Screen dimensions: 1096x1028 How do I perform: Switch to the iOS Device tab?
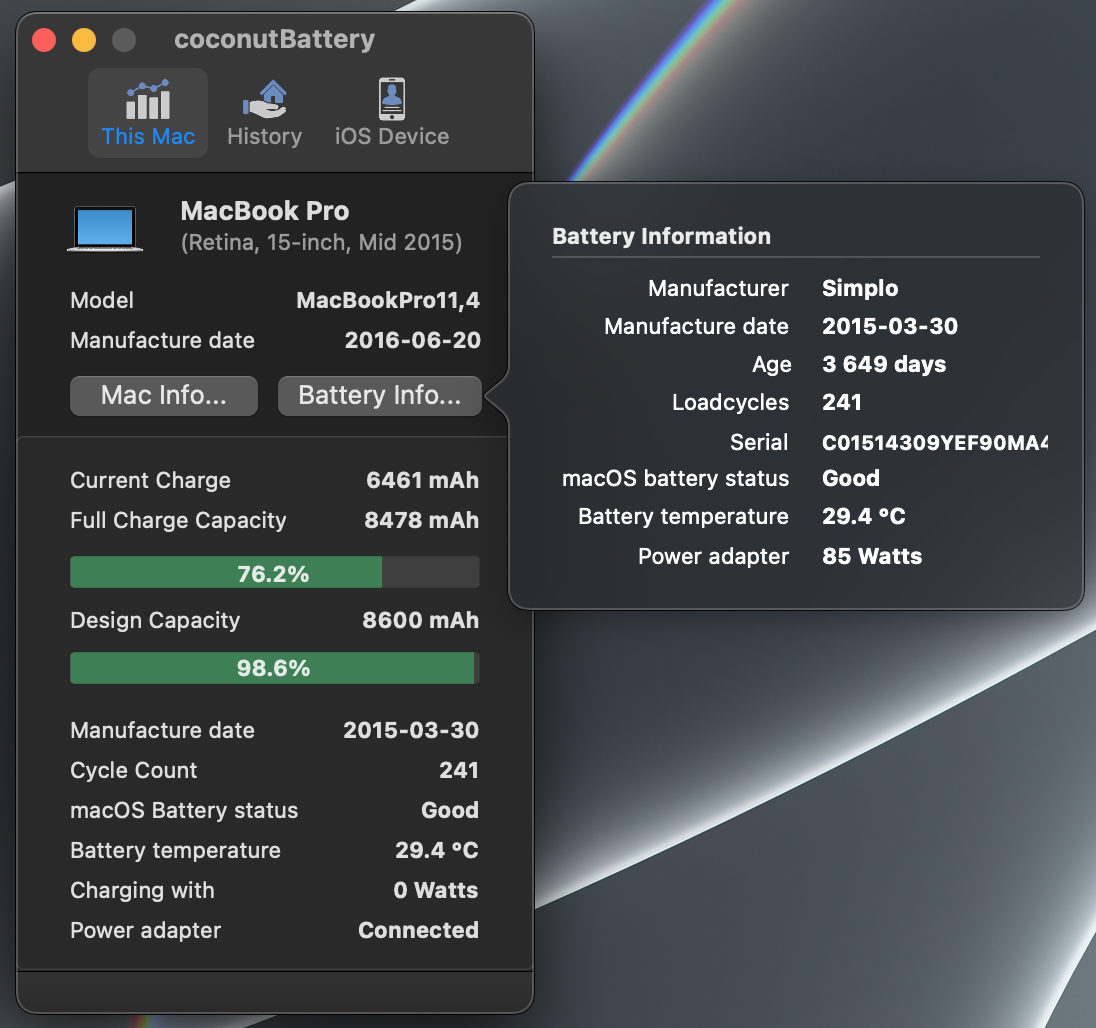(391, 113)
